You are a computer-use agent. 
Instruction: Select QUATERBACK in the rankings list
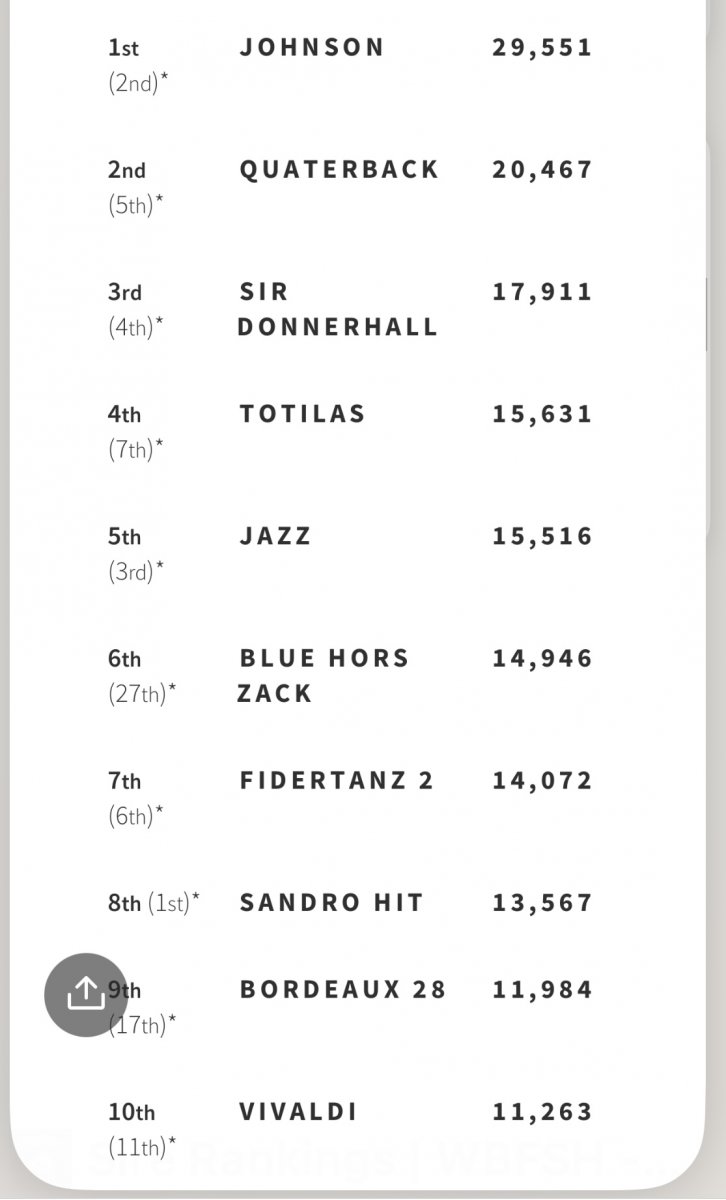click(339, 169)
